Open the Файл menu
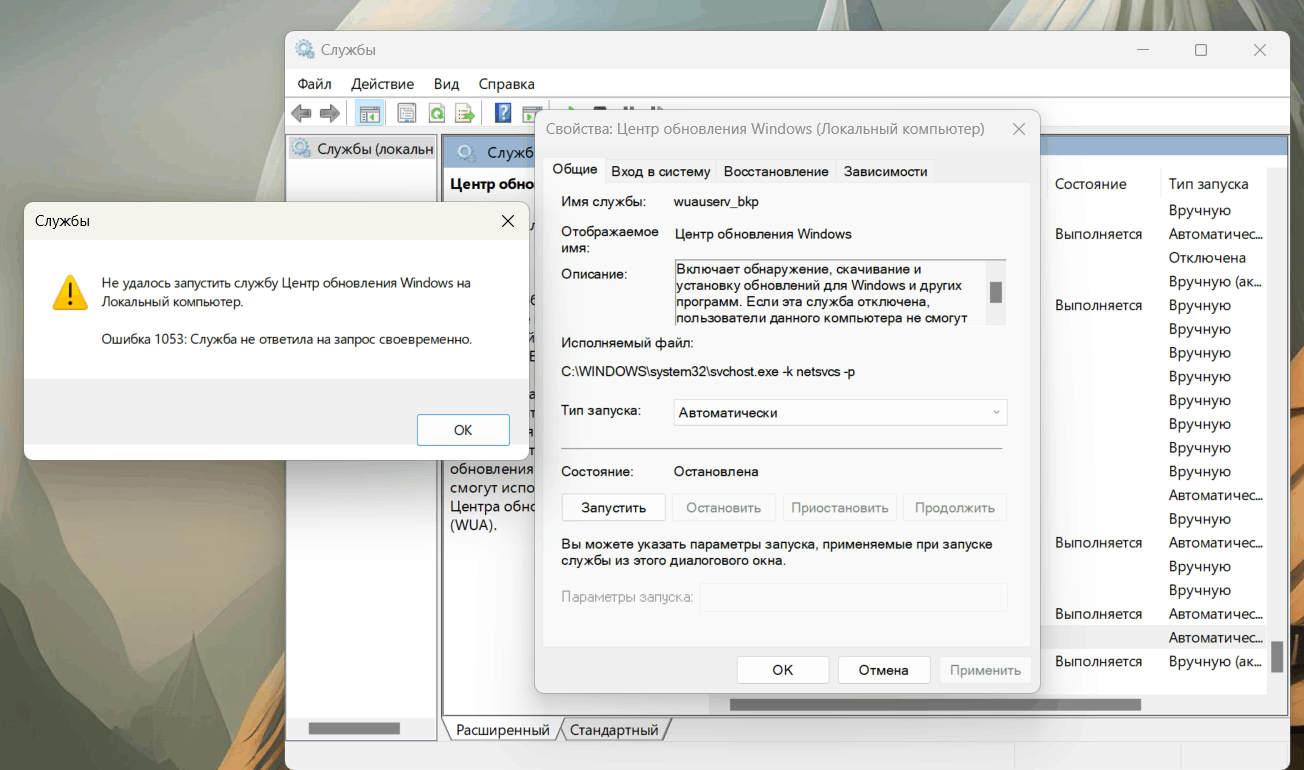The image size is (1304, 770). coord(314,84)
